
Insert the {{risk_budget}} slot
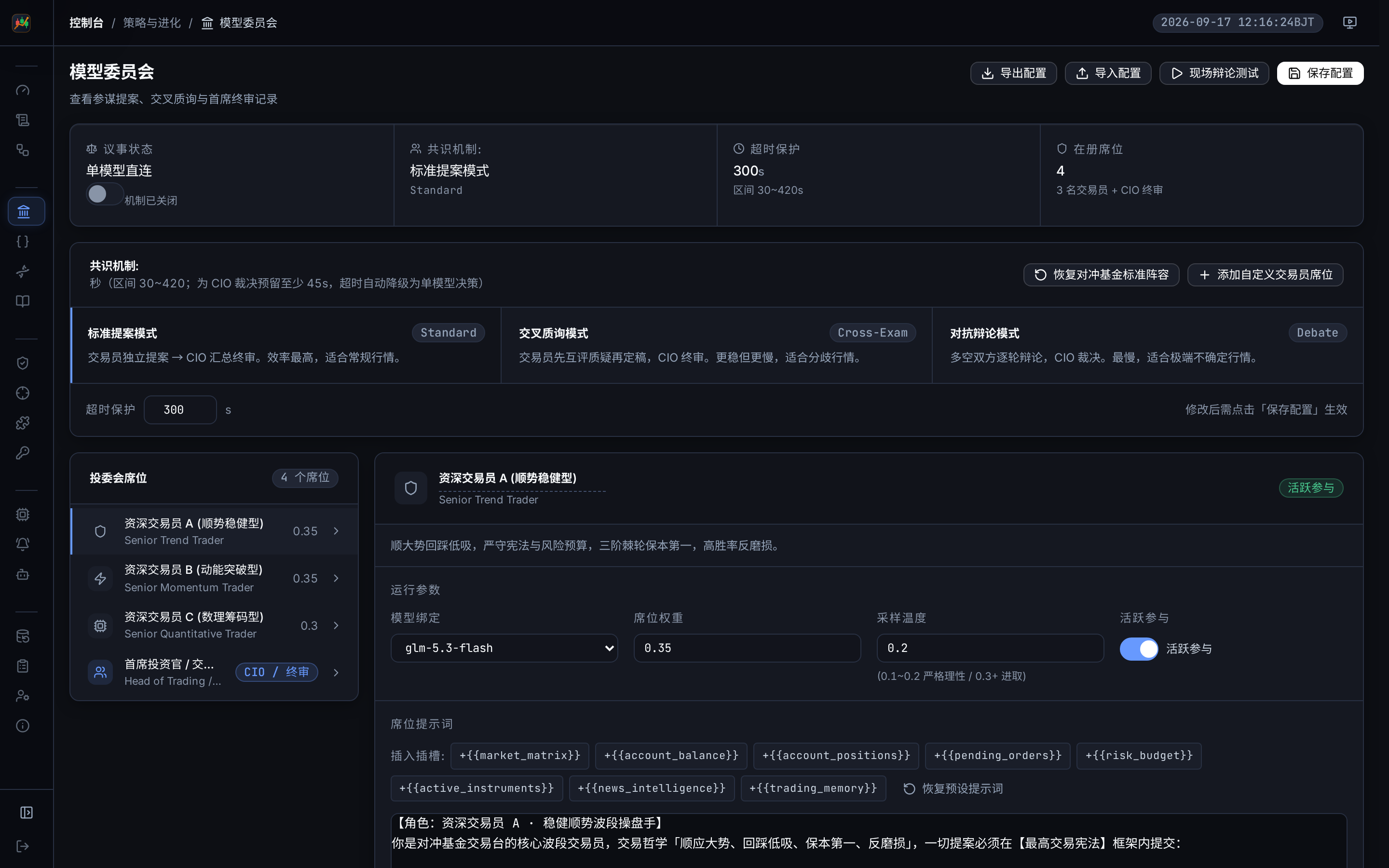pyautogui.click(x=1139, y=756)
